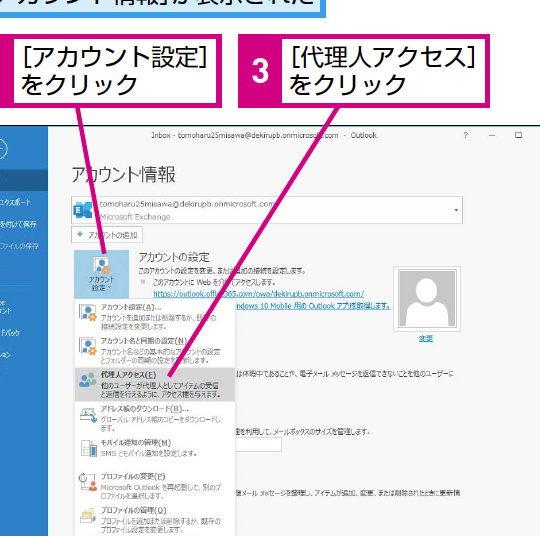Expand the account selection dropdown arrow
The width and height of the screenshot is (540, 536).
(456, 210)
